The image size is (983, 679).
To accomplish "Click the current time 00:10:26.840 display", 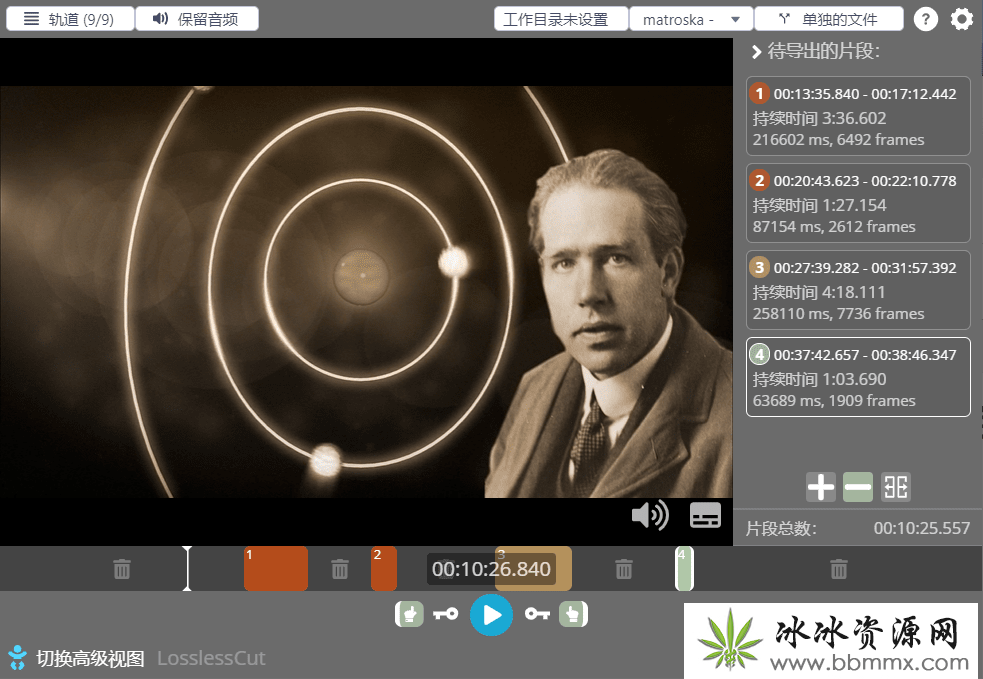I will click(492, 569).
